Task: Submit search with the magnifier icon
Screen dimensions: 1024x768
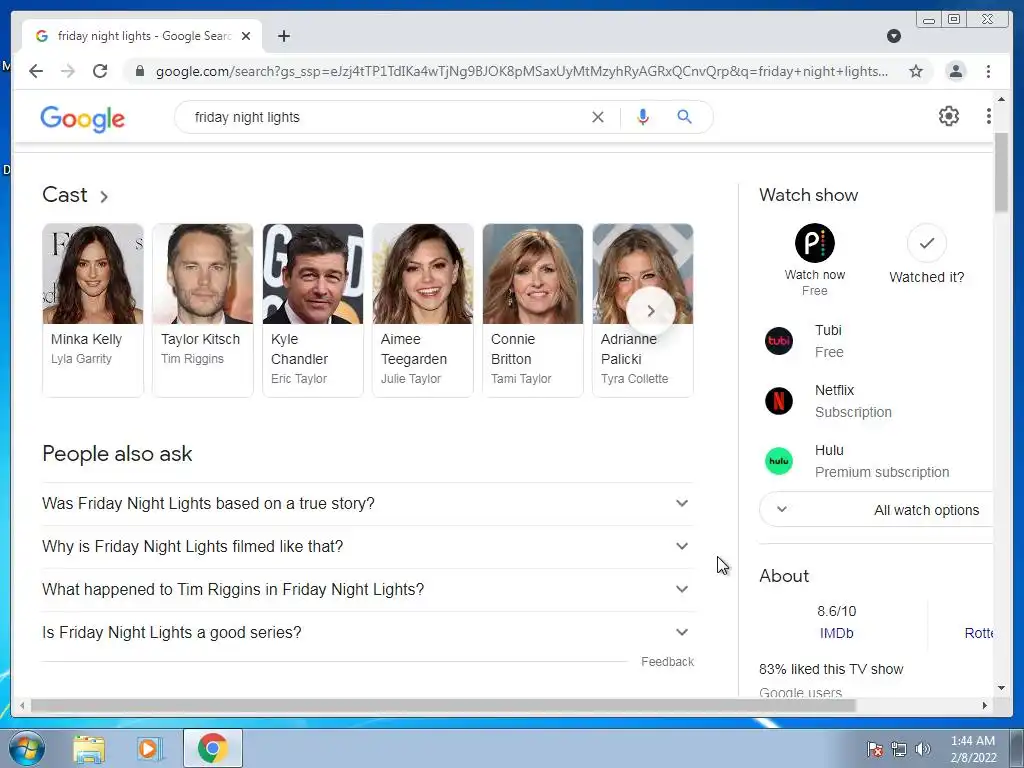Action: 684,117
